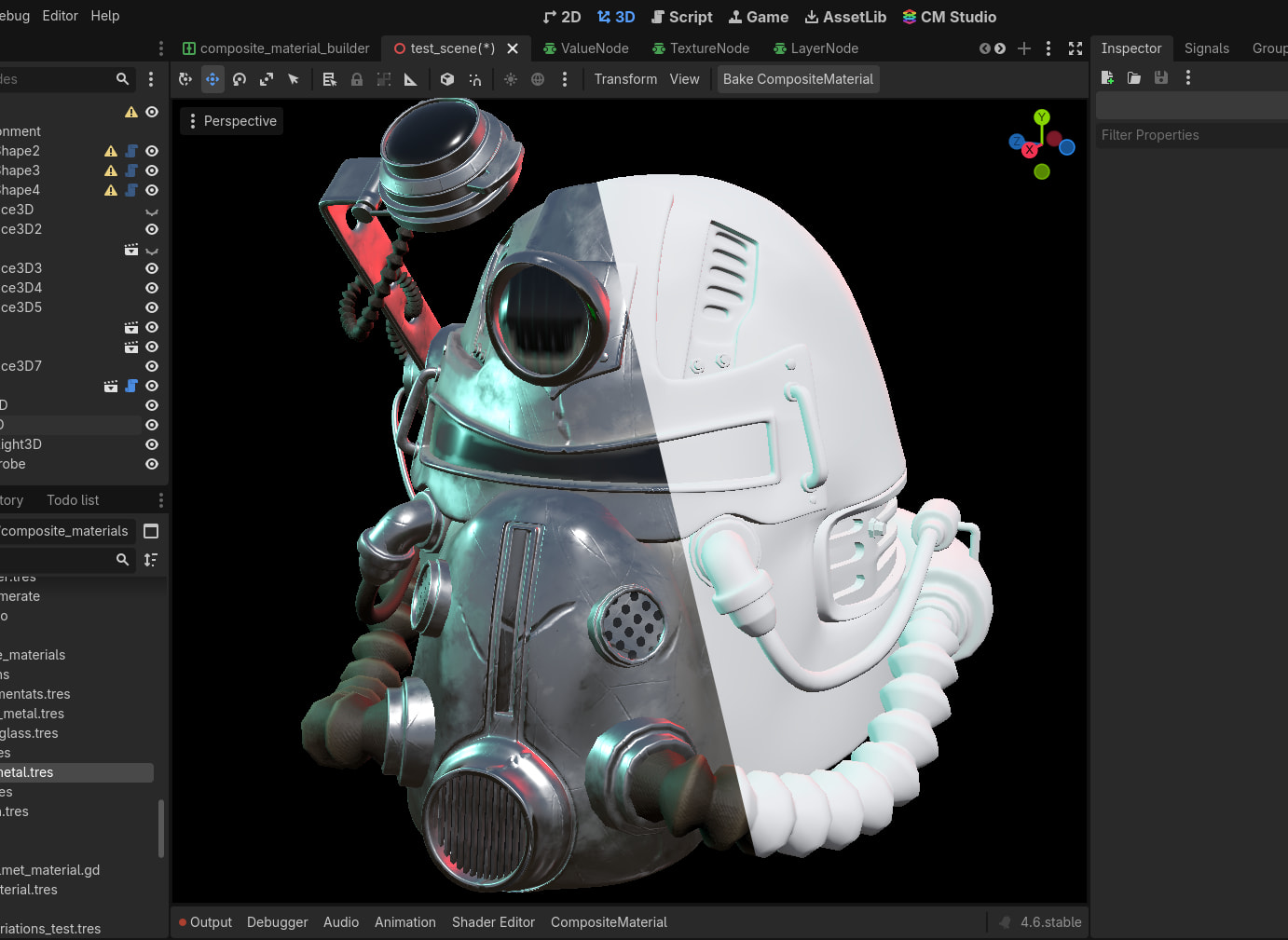Image resolution: width=1288 pixels, height=940 pixels.
Task: Toggle Use Local Space cube icon
Action: tap(447, 80)
